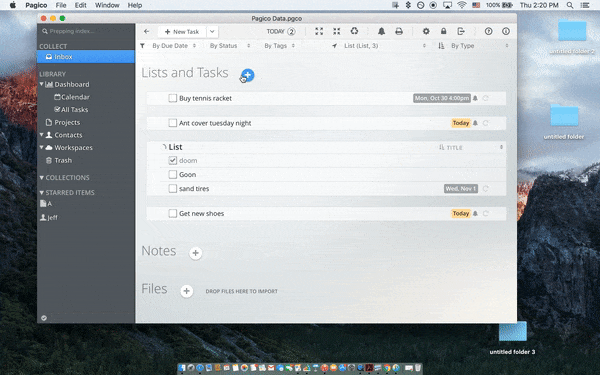The height and width of the screenshot is (375, 600).
Task: Open the Edit menu
Action: tap(80, 5)
